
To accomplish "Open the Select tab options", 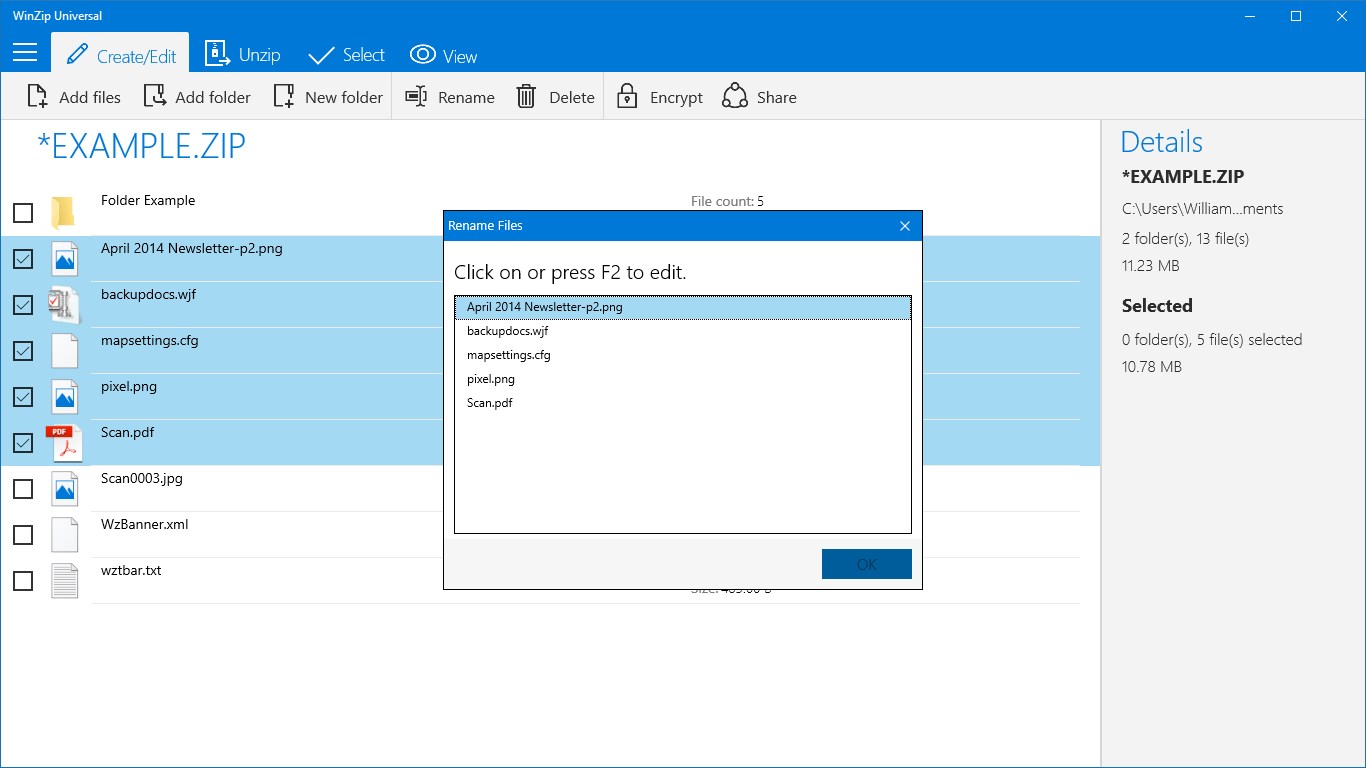I will pos(346,53).
